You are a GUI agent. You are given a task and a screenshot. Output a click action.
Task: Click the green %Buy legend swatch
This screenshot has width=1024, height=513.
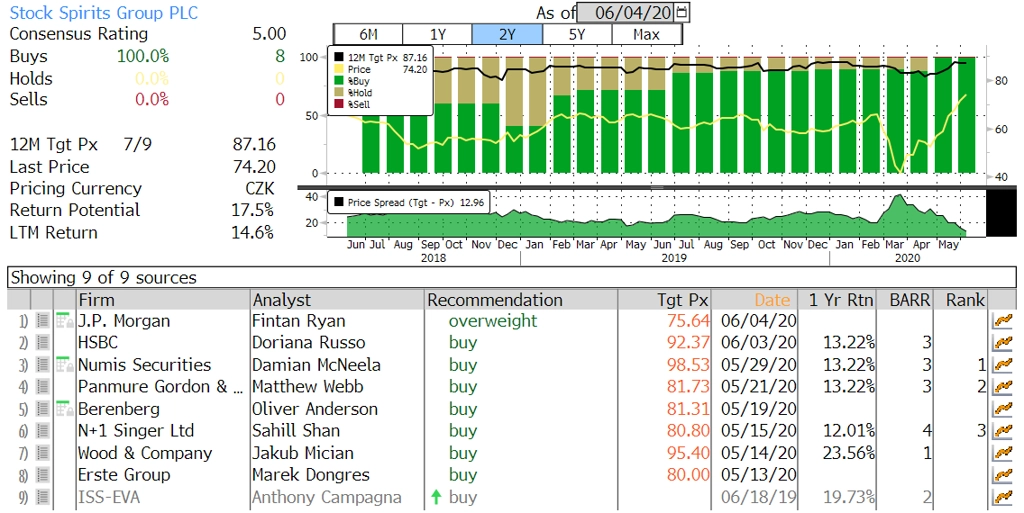tap(338, 81)
